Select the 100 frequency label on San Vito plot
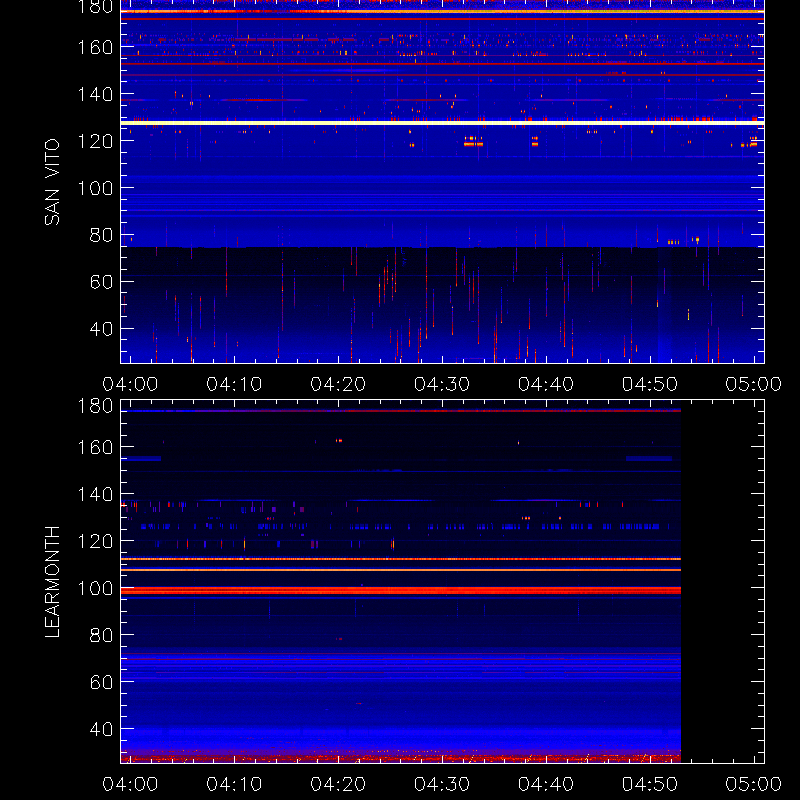Screen dimensions: 800x800 (95, 188)
